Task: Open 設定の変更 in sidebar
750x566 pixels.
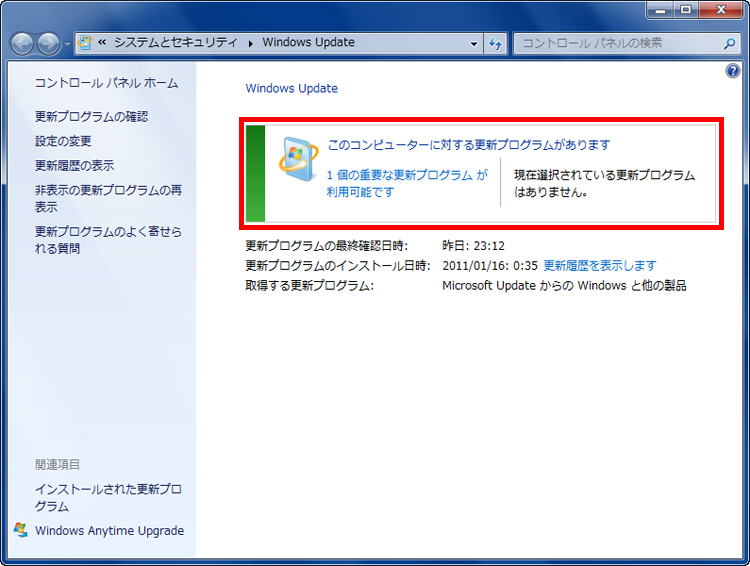Action: 63,141
